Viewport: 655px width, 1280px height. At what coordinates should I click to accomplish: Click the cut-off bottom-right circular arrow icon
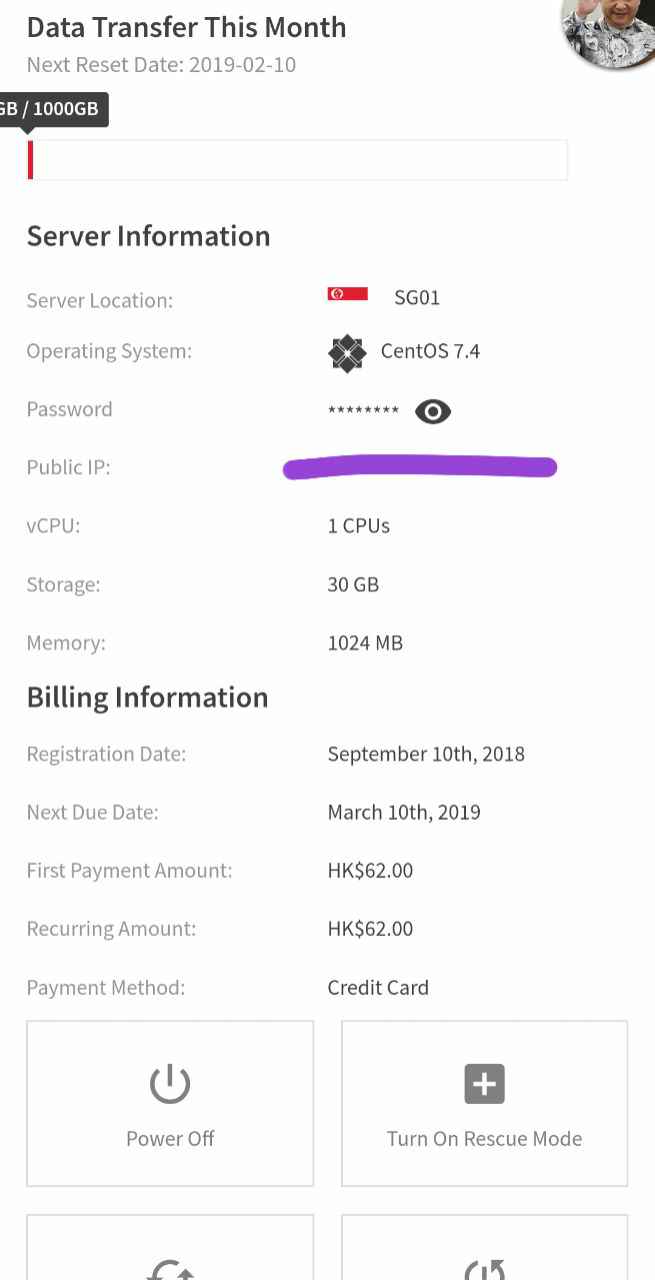[x=484, y=1268]
